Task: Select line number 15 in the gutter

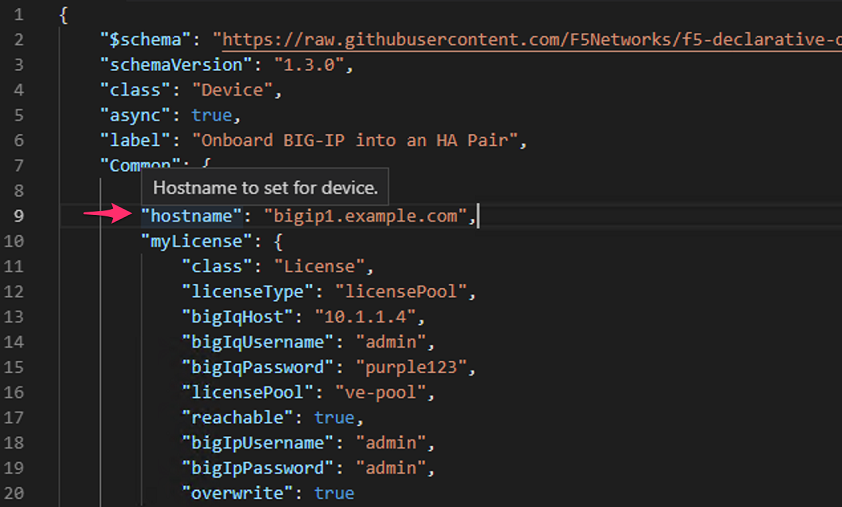Action: point(14,367)
